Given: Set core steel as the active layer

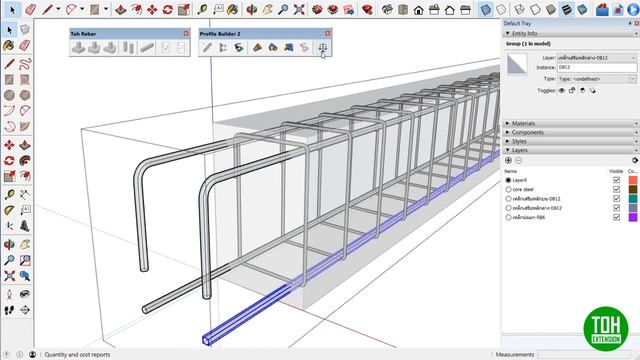Looking at the screenshot, I should tap(508, 189).
